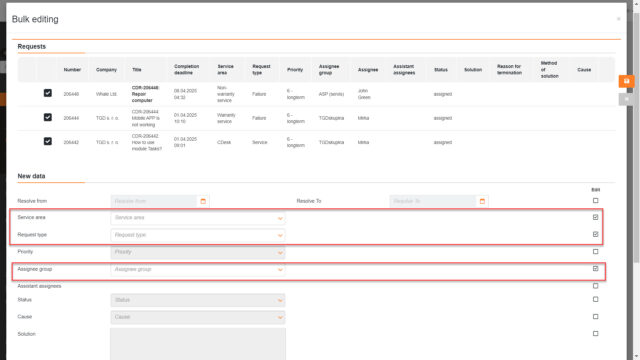Click the Title column header

pyautogui.click(x=137, y=70)
